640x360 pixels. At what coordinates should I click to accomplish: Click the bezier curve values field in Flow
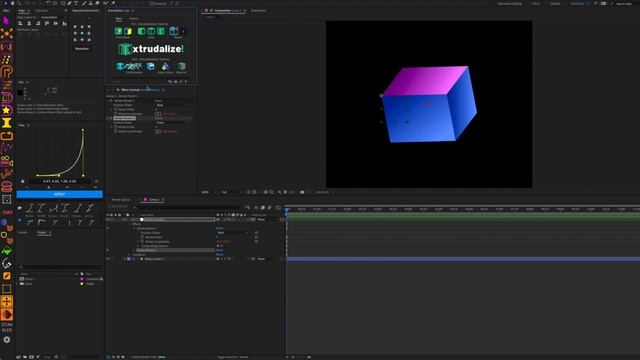(x=60, y=181)
